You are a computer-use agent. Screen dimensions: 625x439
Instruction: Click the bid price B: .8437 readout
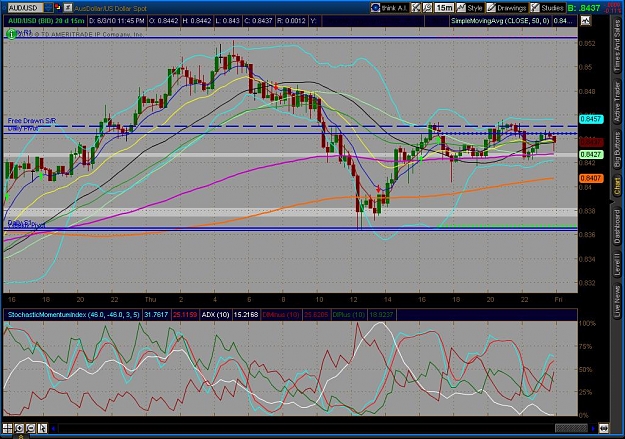[584, 8]
